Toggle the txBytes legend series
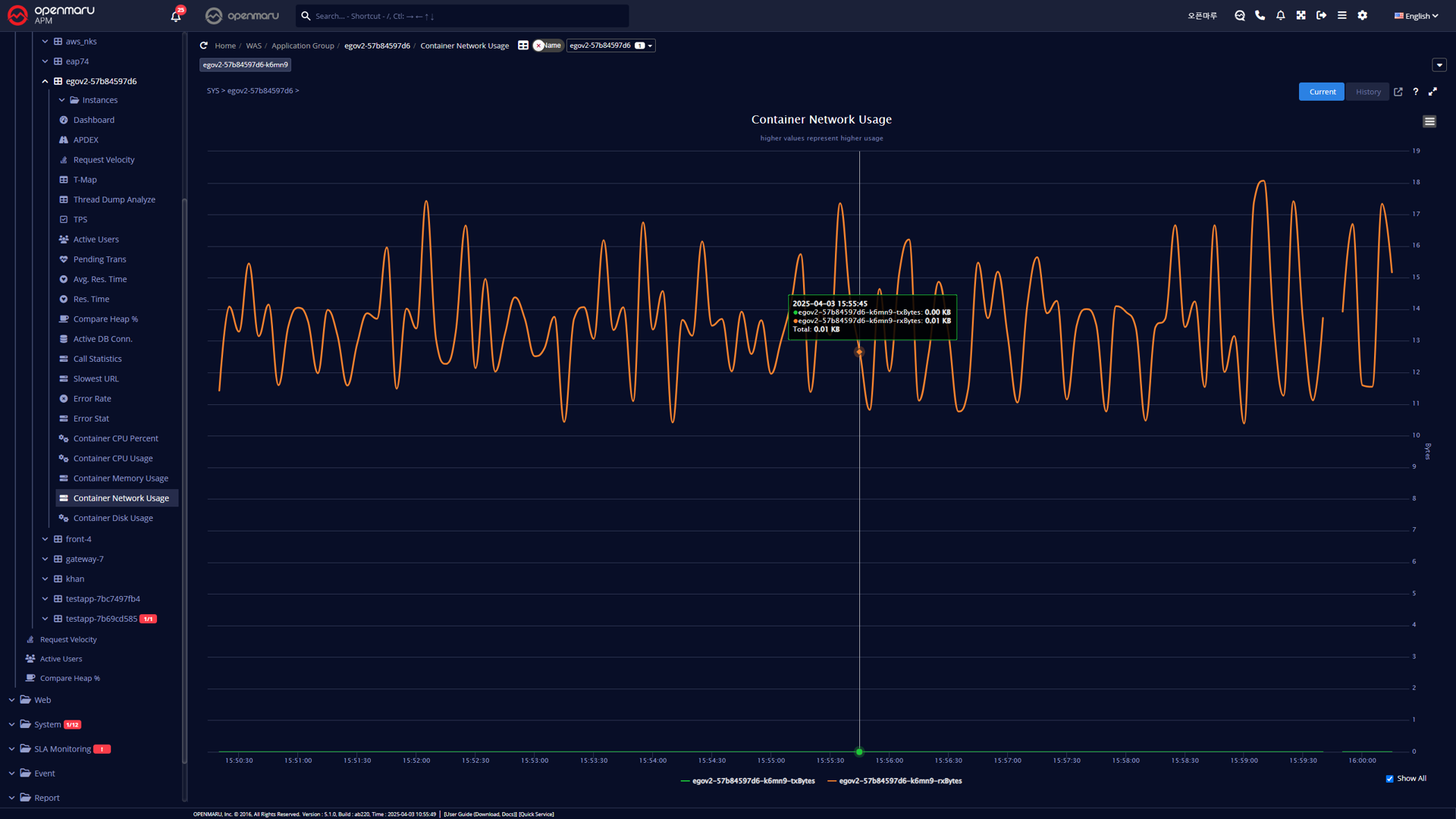 coord(752,781)
